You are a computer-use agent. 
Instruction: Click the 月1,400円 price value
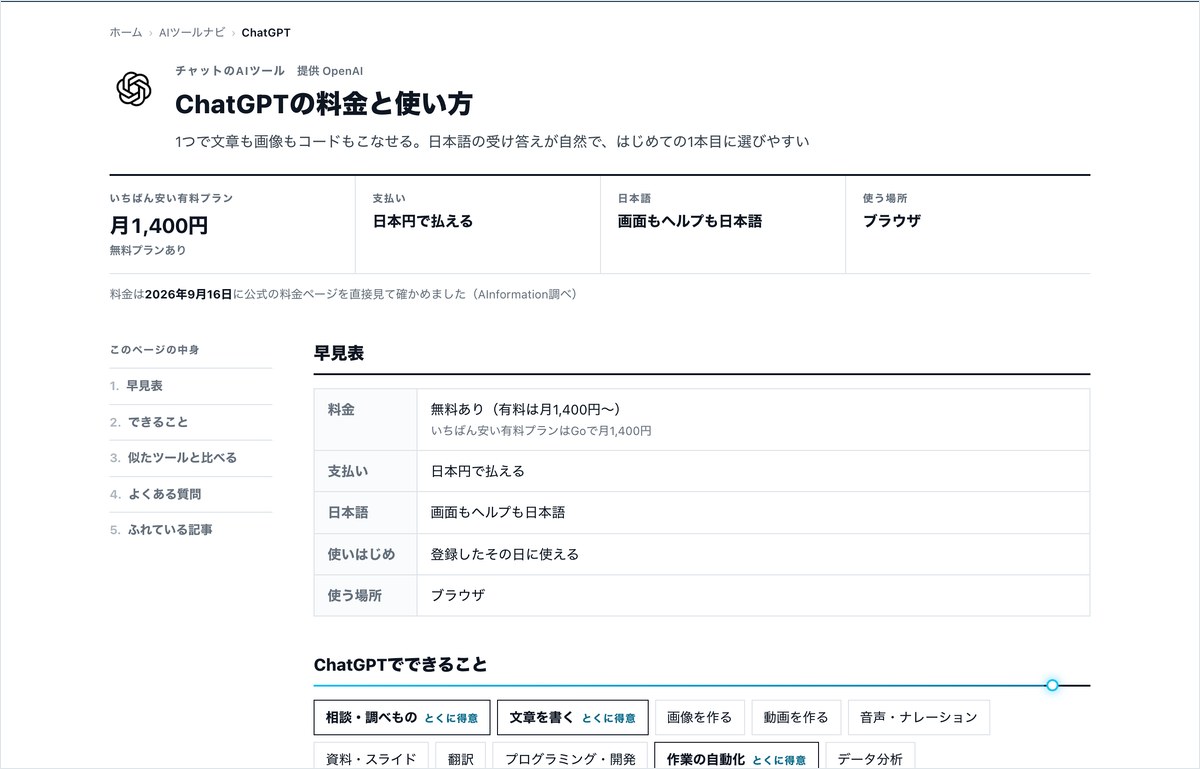[x=159, y=226]
